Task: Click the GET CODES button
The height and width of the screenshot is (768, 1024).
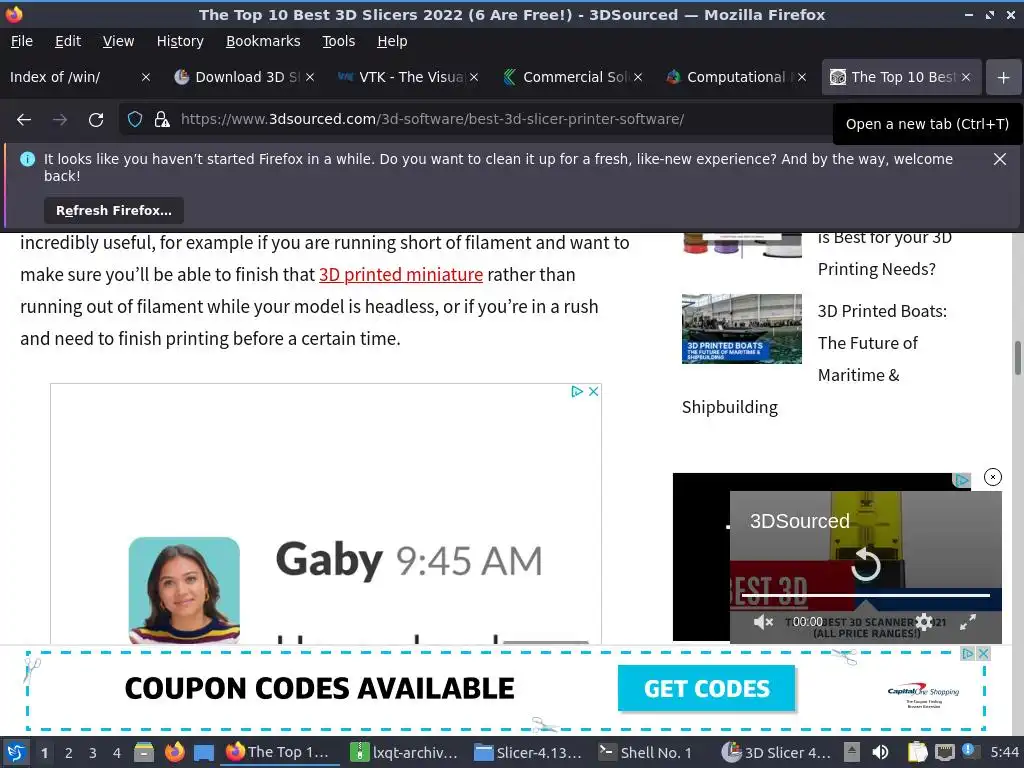Action: coord(707,688)
